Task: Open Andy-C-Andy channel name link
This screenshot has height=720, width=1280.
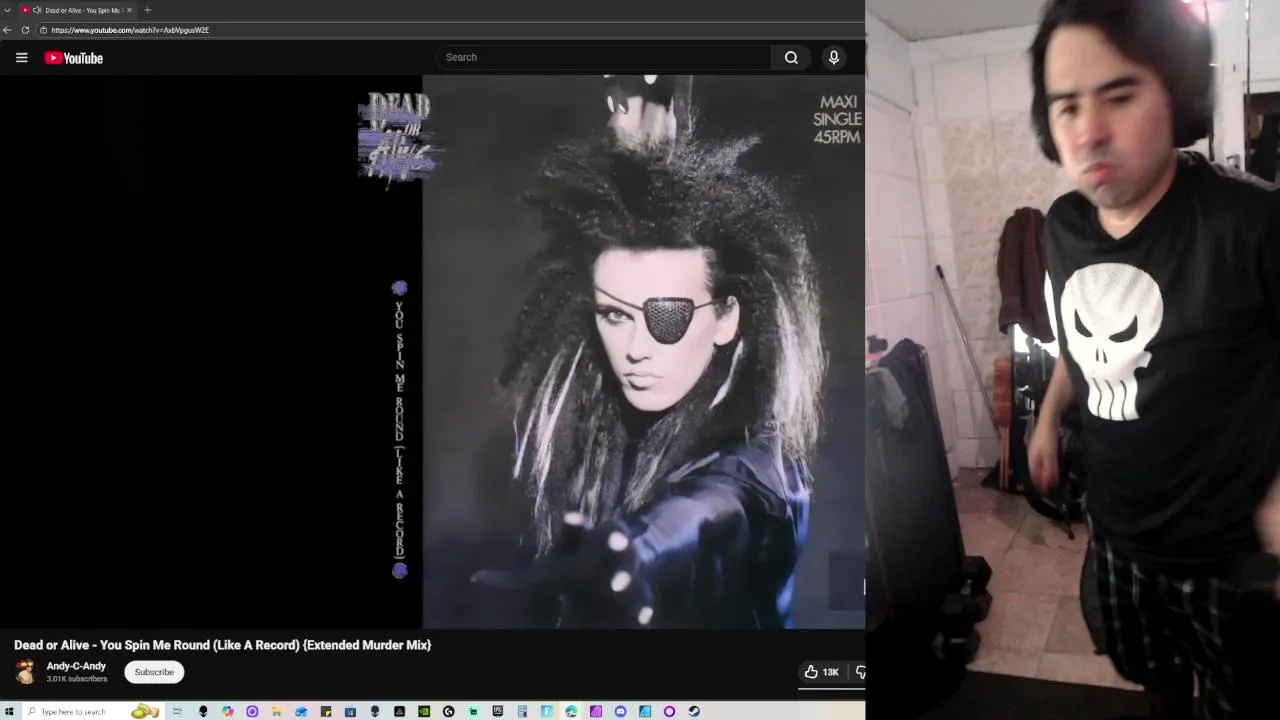Action: [x=76, y=666]
